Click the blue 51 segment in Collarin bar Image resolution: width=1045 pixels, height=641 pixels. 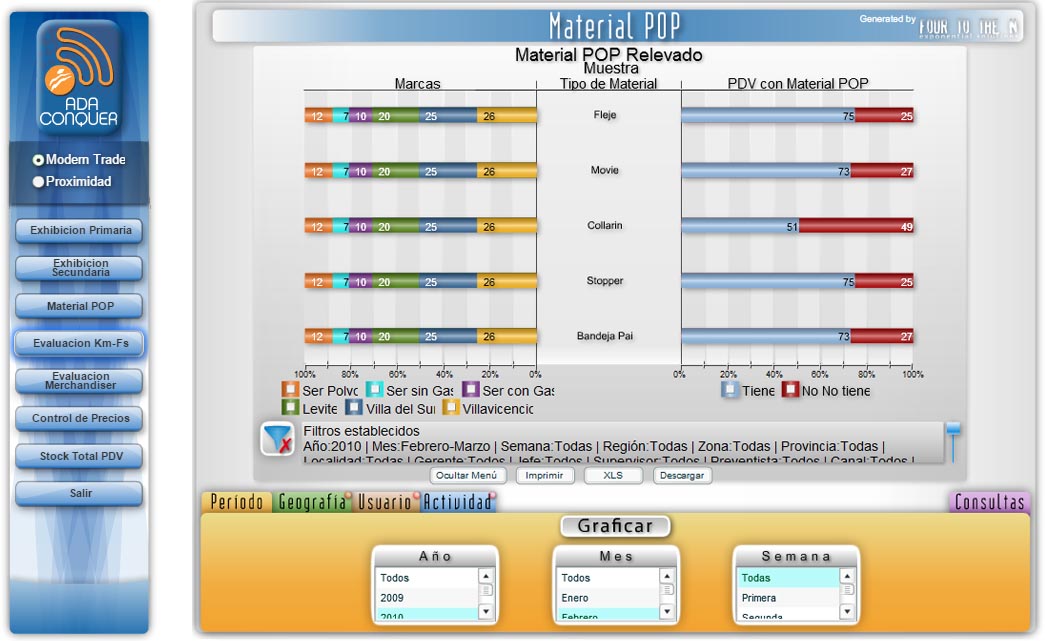point(740,227)
